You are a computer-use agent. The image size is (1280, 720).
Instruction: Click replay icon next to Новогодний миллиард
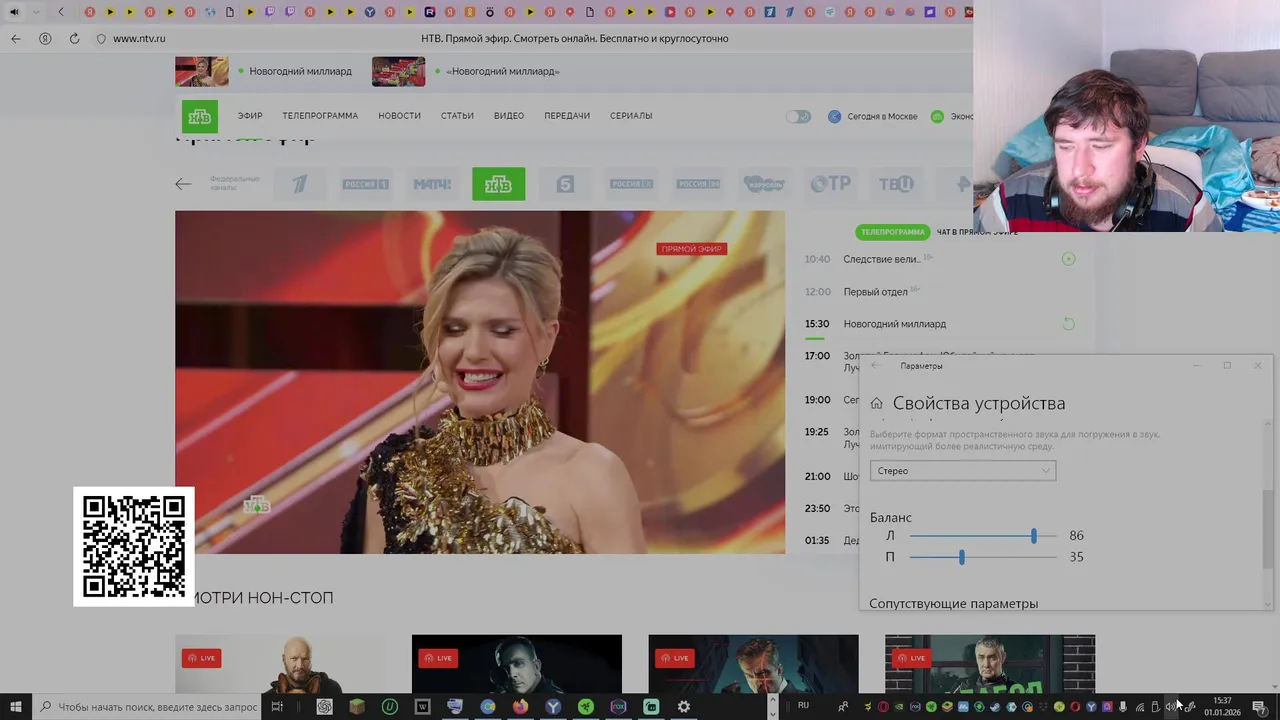click(1068, 324)
